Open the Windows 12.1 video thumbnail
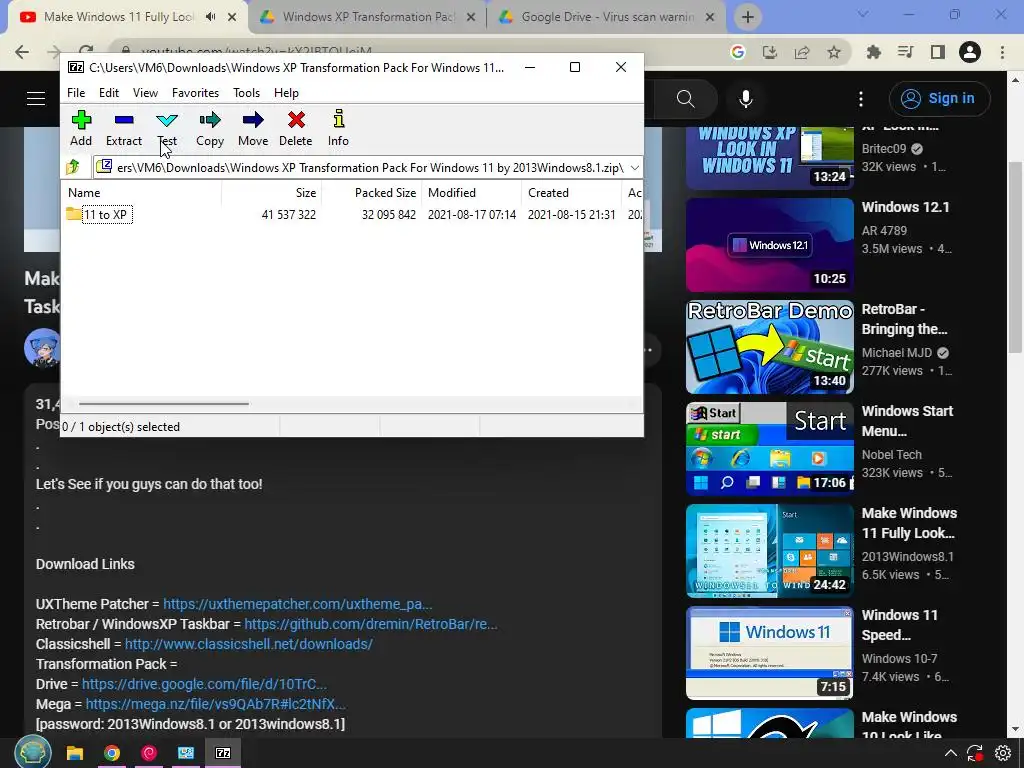 pos(769,245)
